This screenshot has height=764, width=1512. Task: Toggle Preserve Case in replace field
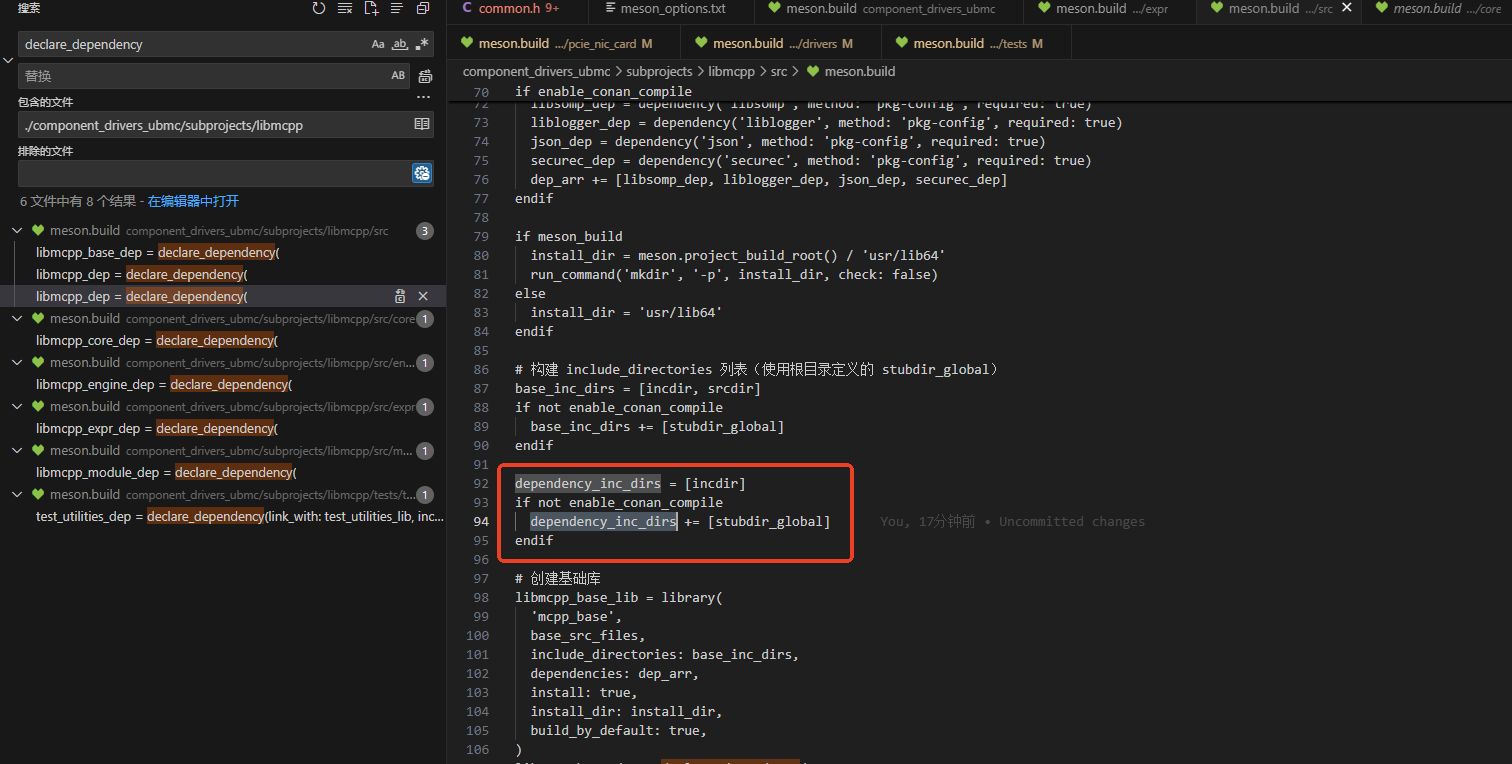click(x=398, y=76)
